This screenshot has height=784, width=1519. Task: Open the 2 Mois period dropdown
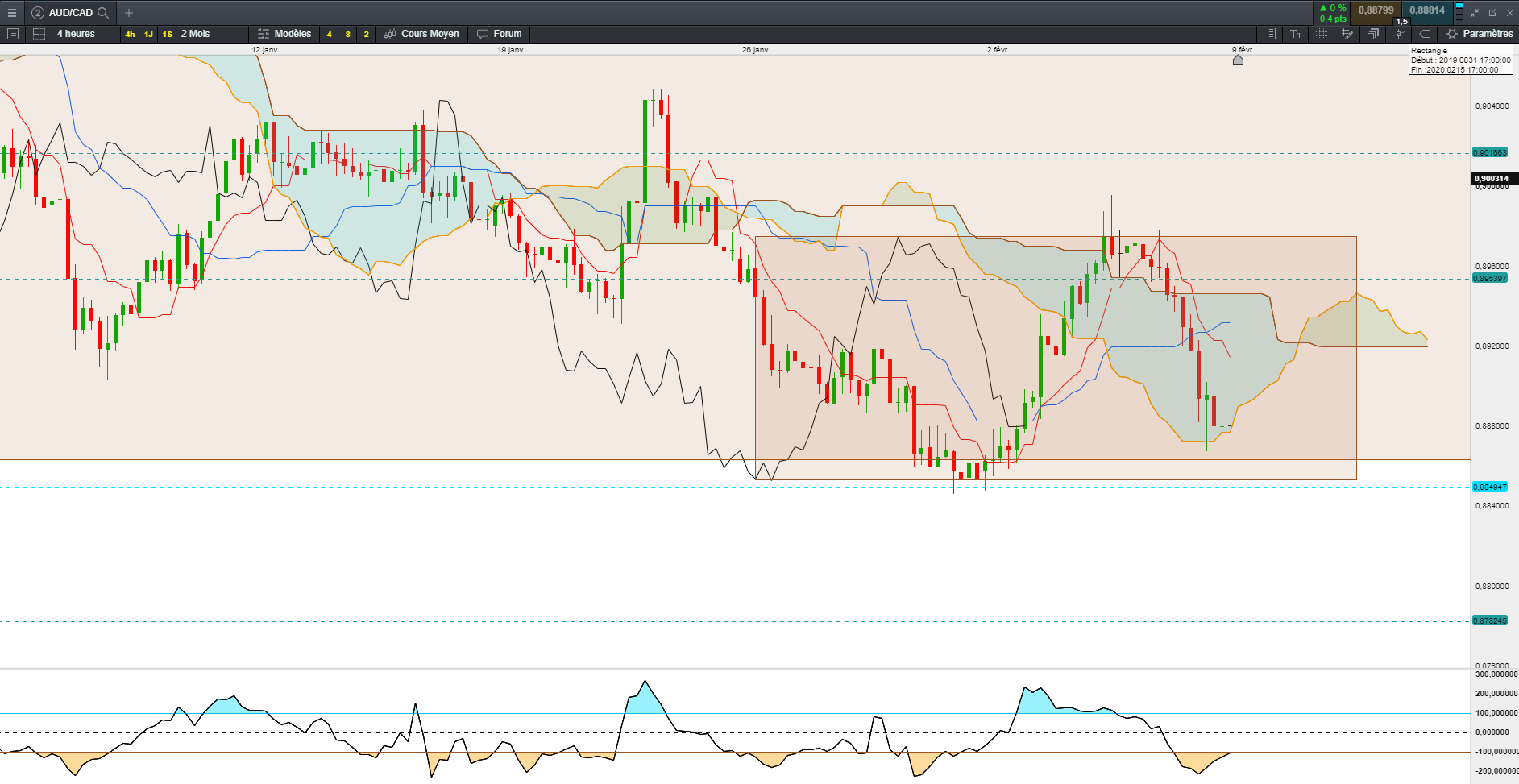213,34
